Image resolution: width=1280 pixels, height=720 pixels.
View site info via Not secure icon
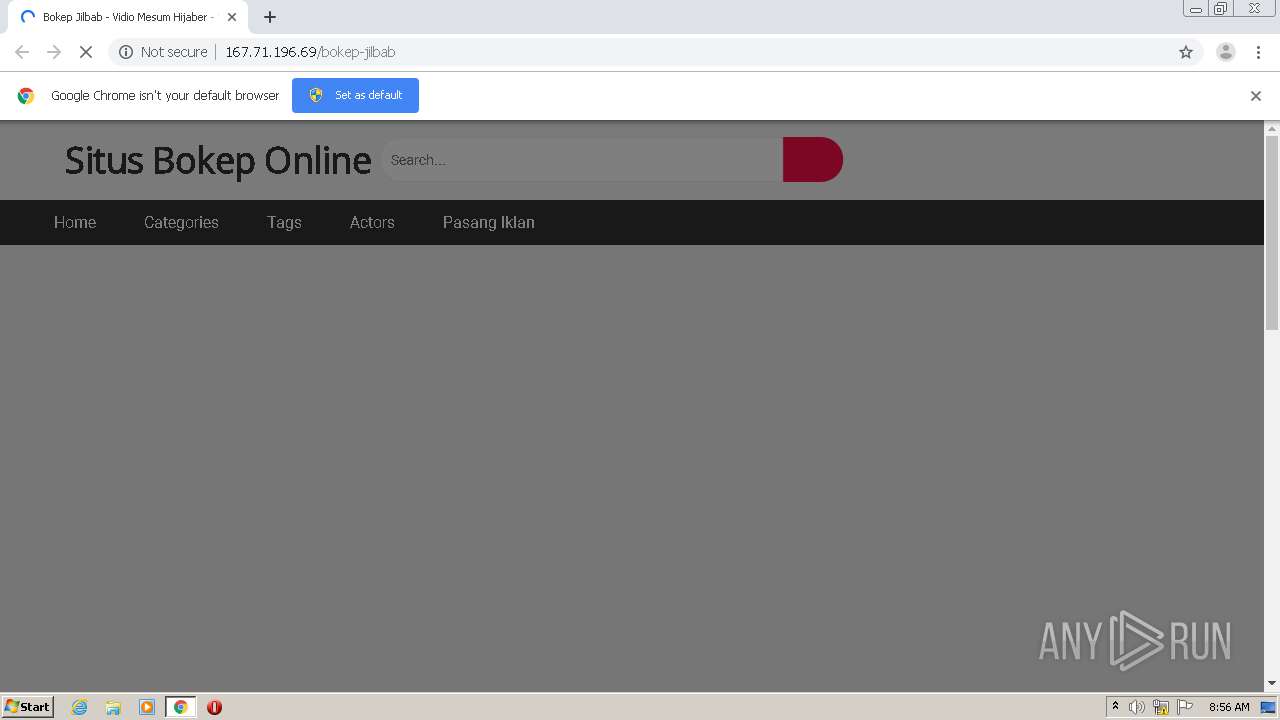pyautogui.click(x=126, y=52)
